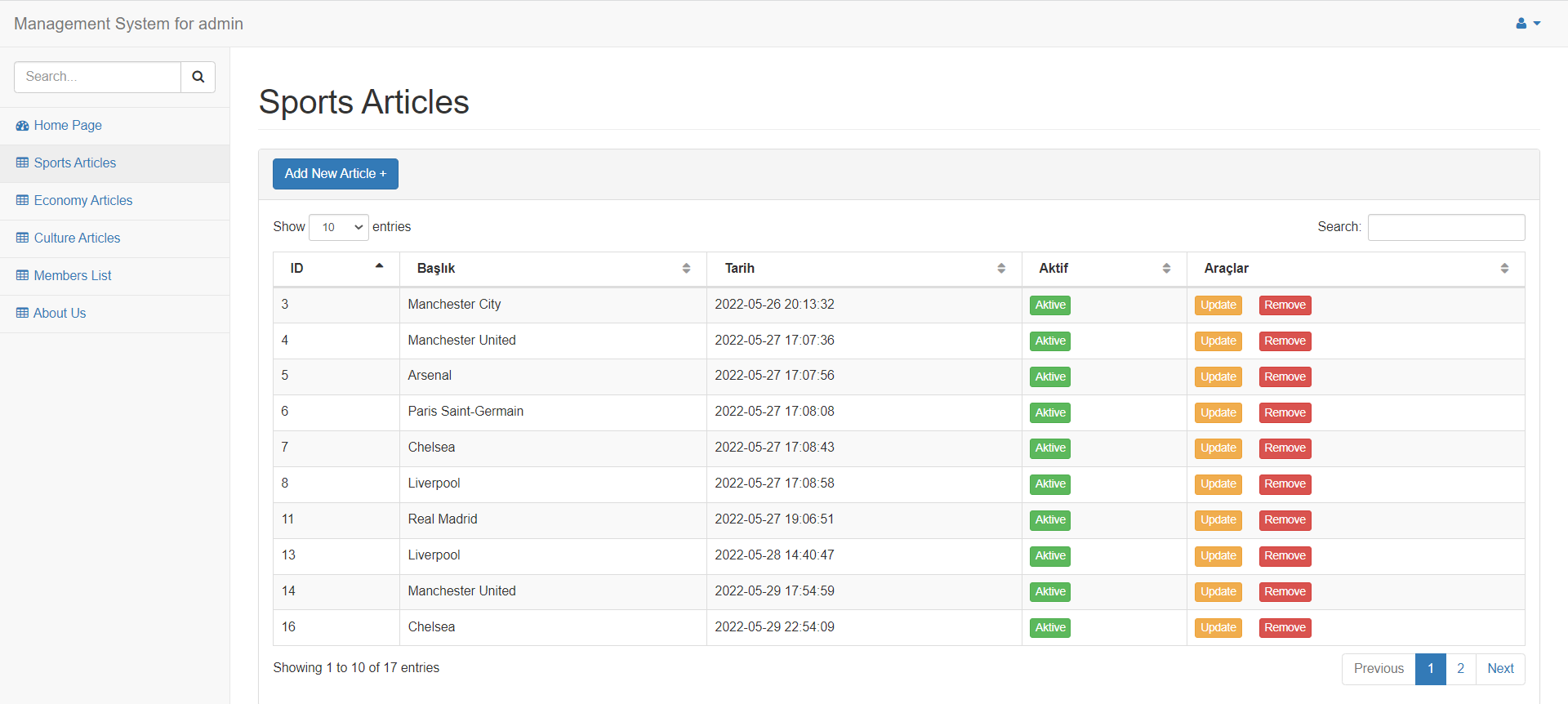Click the Sports Articles table icon
1568x704 pixels.
pyautogui.click(x=22, y=163)
